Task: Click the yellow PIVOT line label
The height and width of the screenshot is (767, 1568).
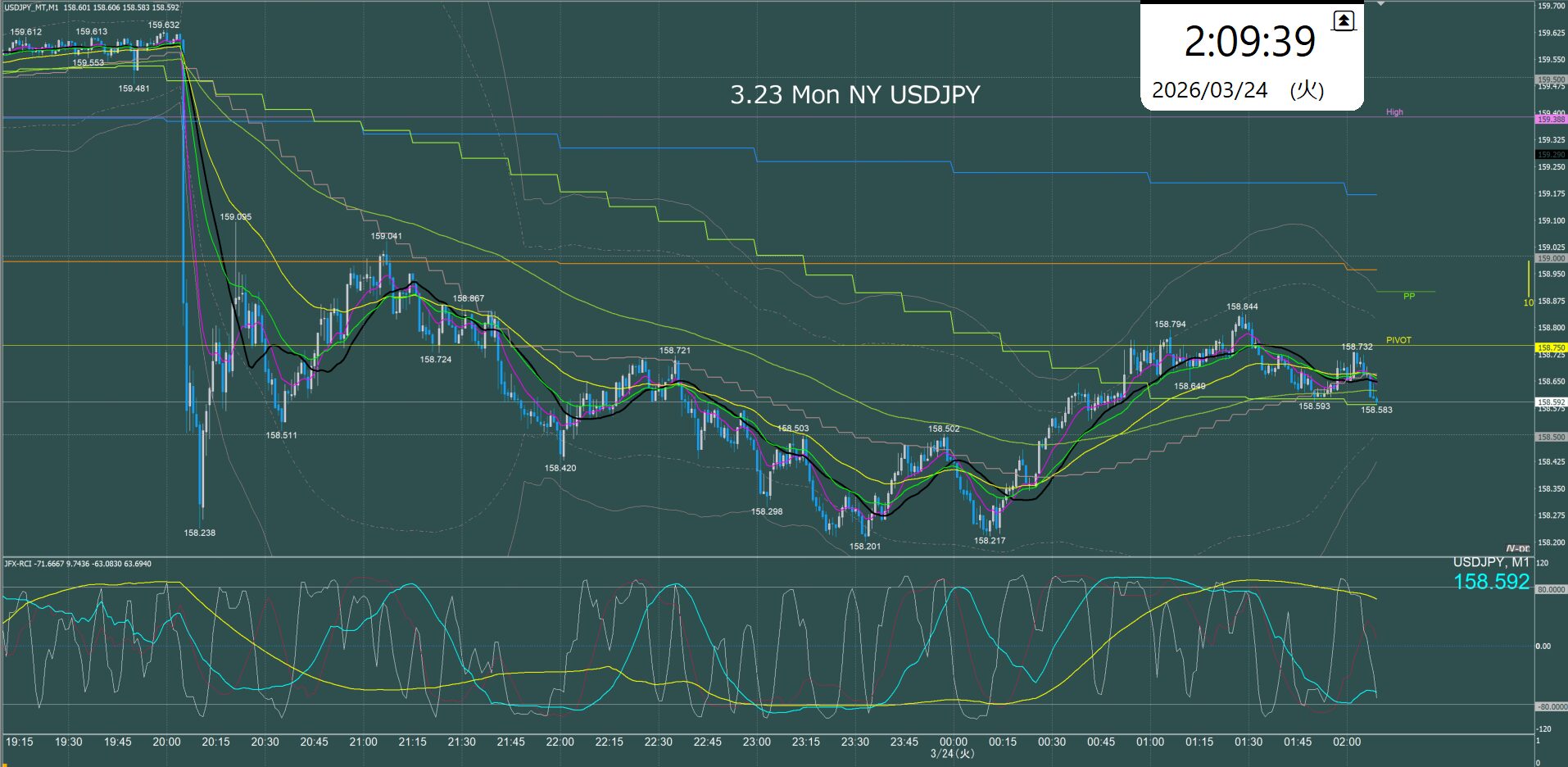Action: point(1398,340)
